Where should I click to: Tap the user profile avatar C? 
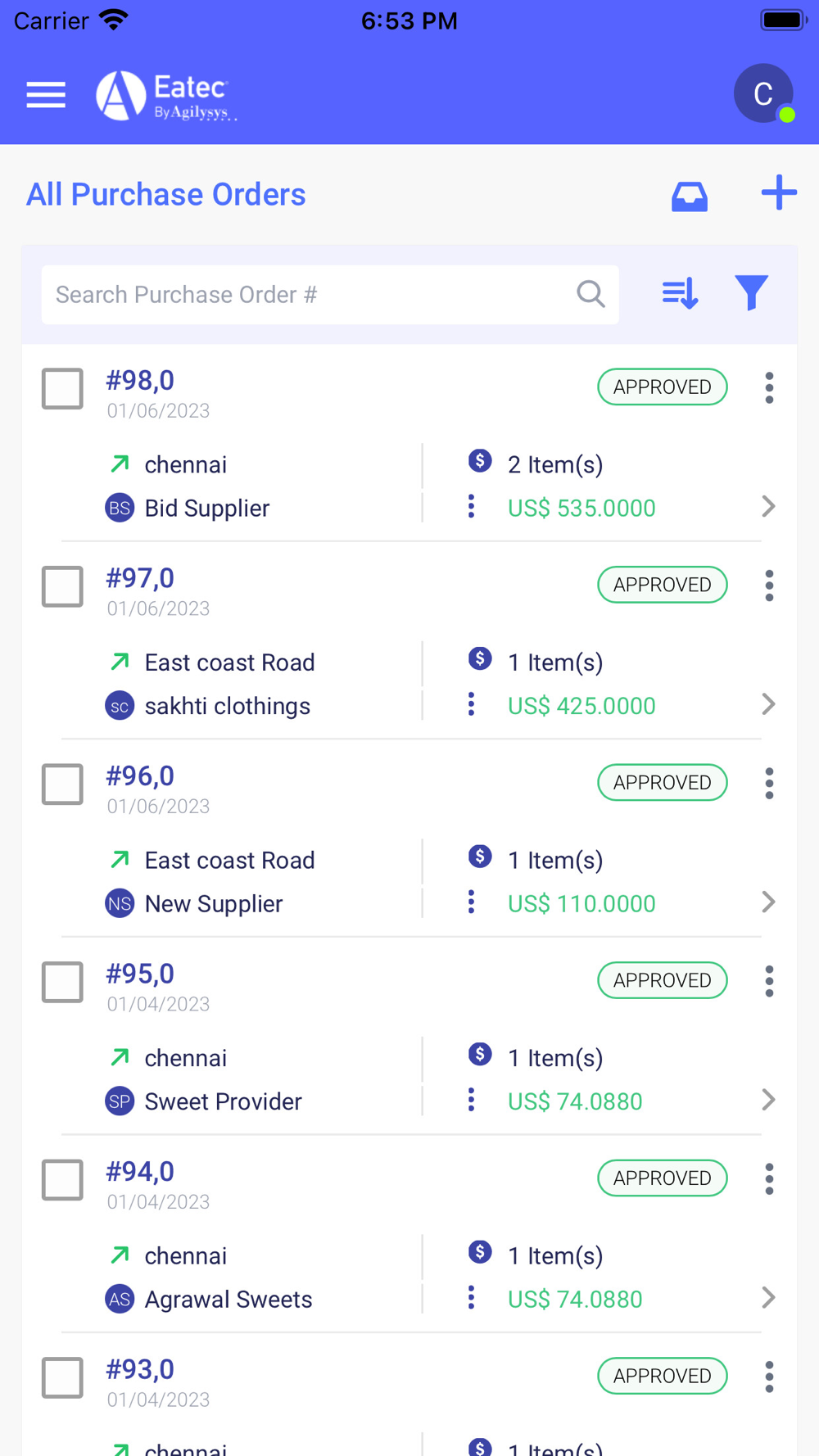click(x=762, y=94)
